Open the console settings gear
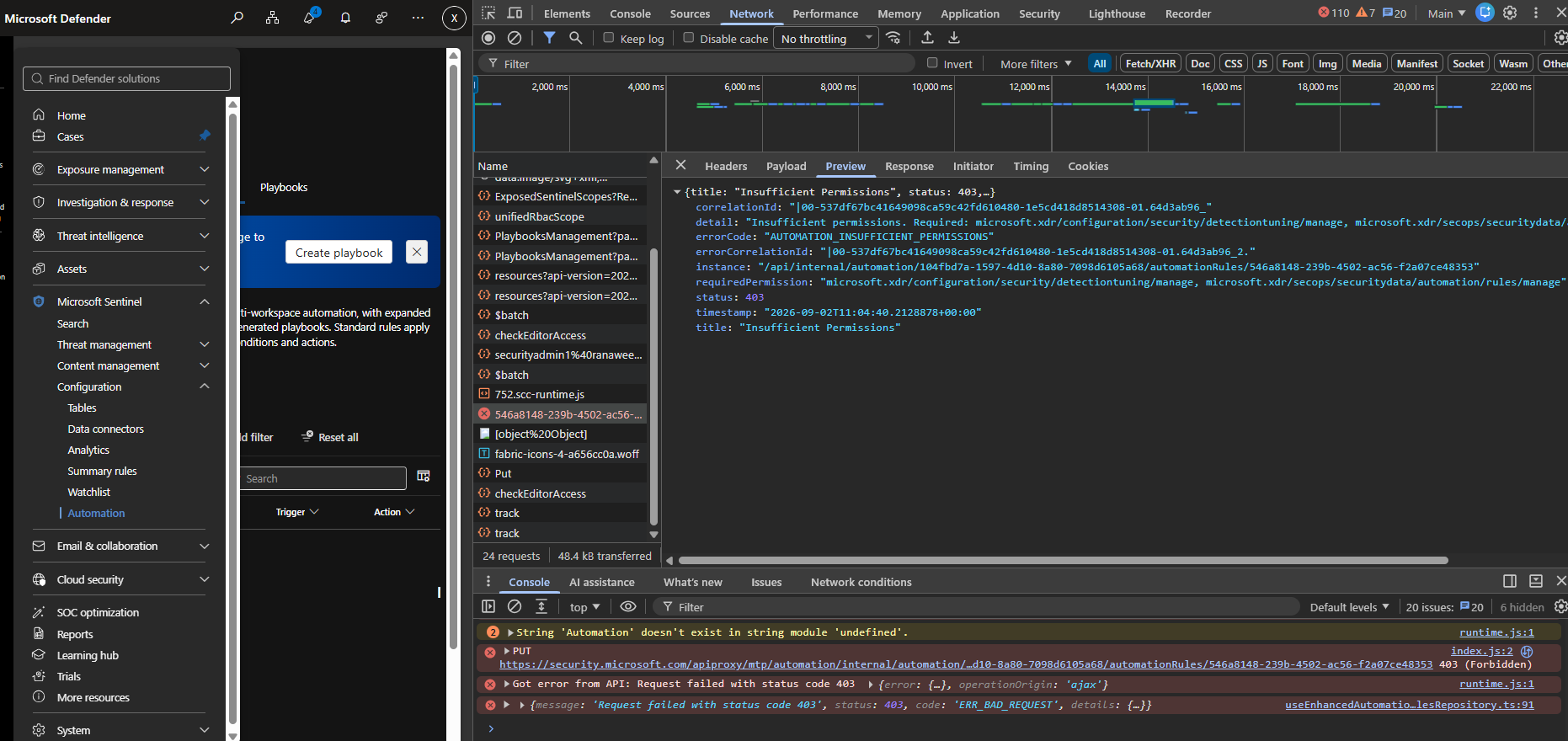This screenshot has width=1568, height=741. (x=1560, y=606)
